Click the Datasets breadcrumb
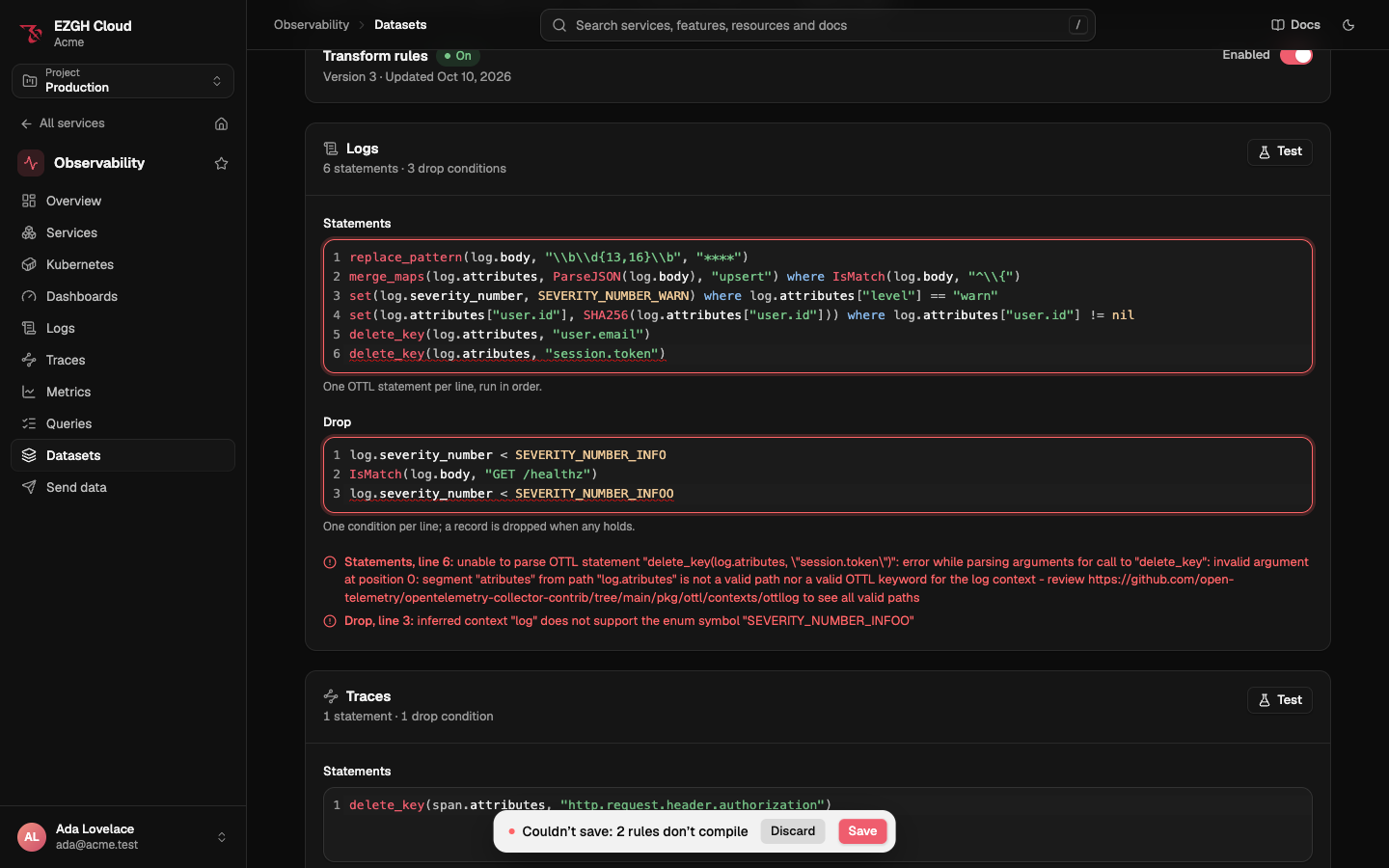The width and height of the screenshot is (1389, 868). [x=400, y=25]
